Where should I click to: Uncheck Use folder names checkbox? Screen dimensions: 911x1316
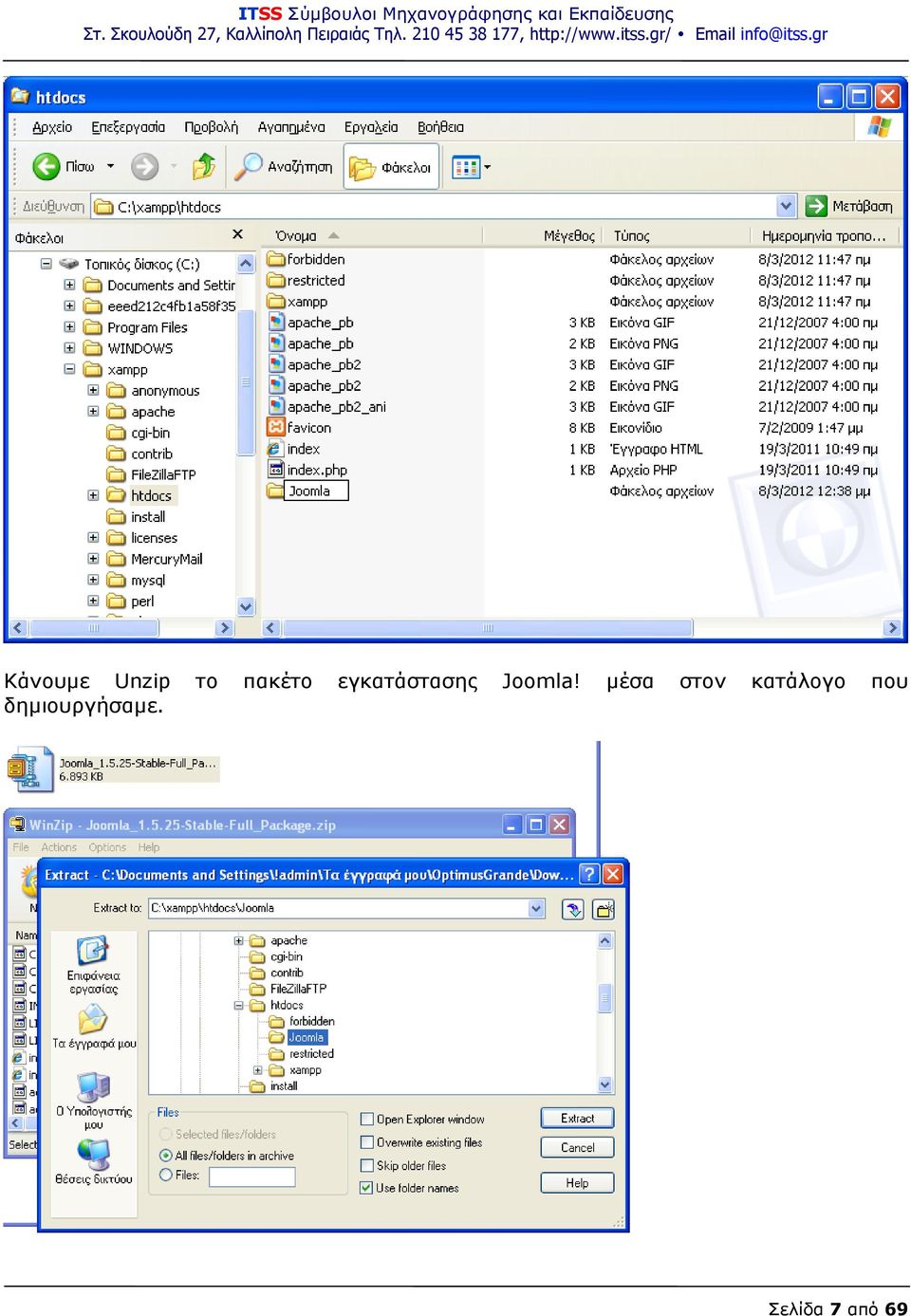click(x=366, y=1188)
